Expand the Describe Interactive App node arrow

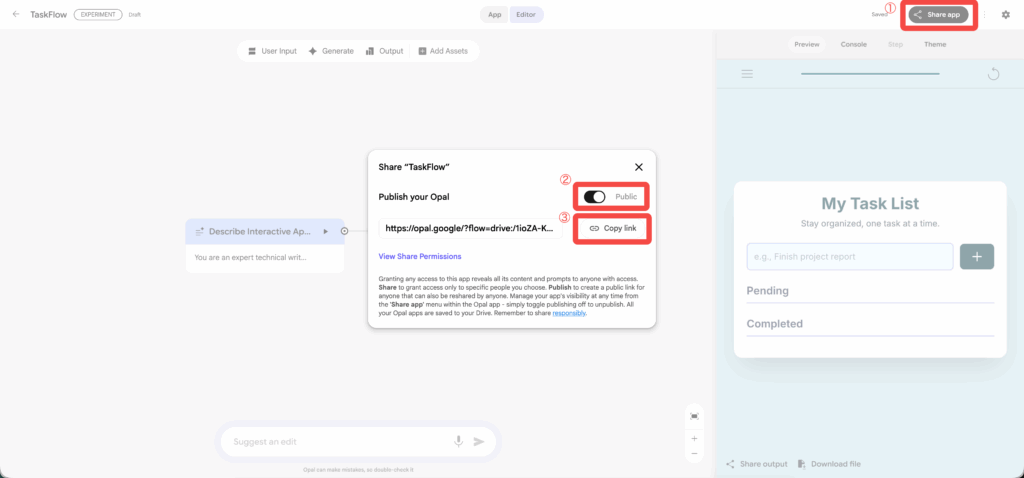point(325,231)
